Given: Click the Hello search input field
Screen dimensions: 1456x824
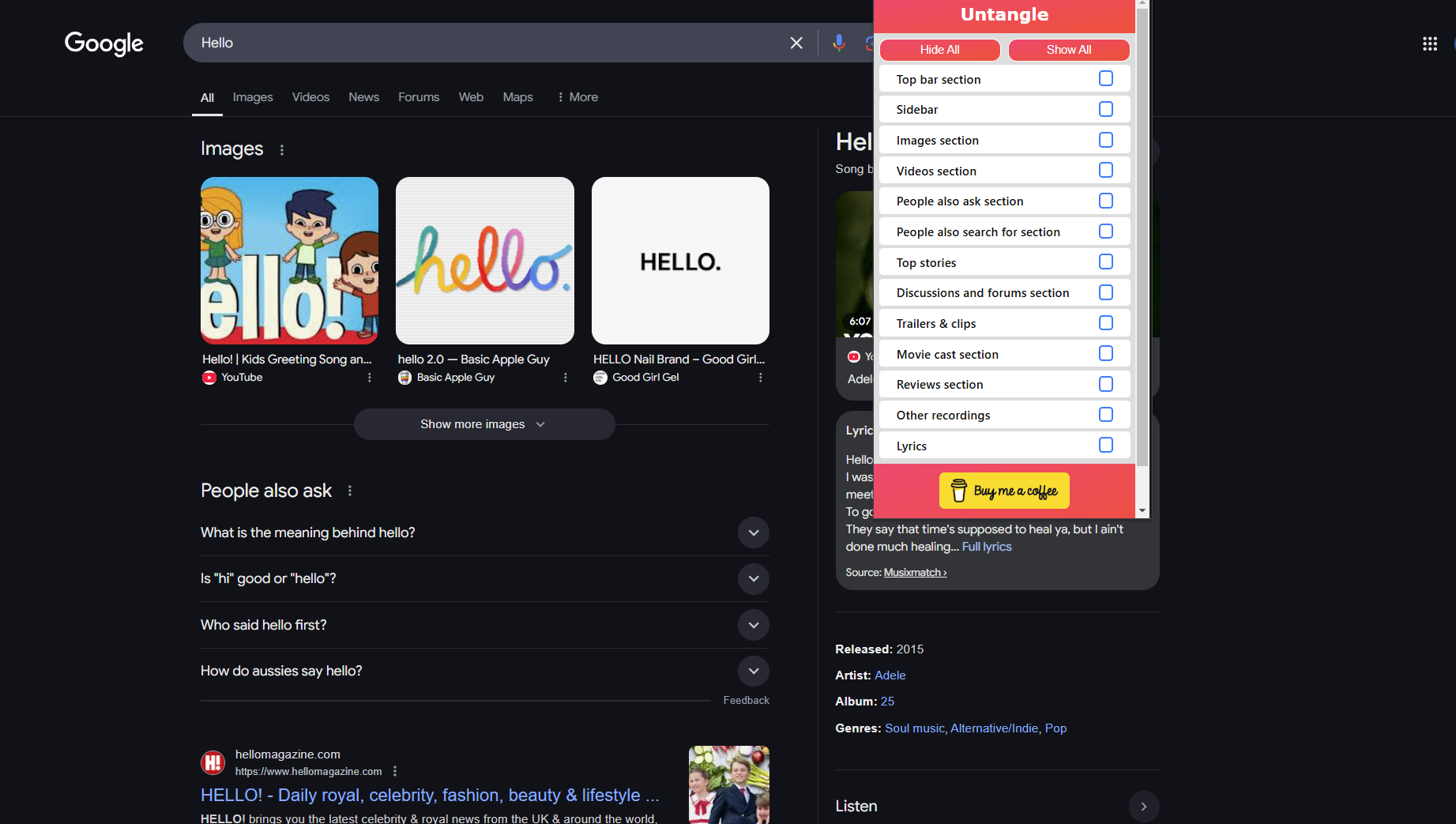Looking at the screenshot, I should 490,43.
